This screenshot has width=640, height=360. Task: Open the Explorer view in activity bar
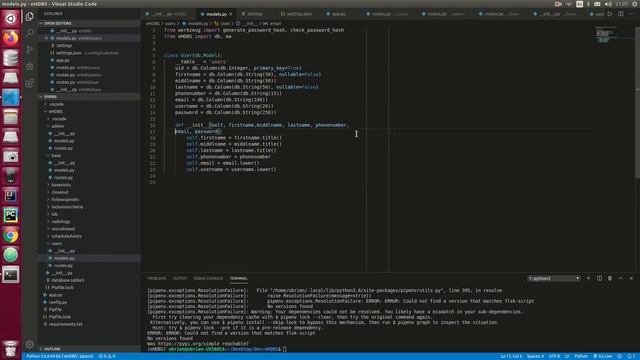point(29,16)
